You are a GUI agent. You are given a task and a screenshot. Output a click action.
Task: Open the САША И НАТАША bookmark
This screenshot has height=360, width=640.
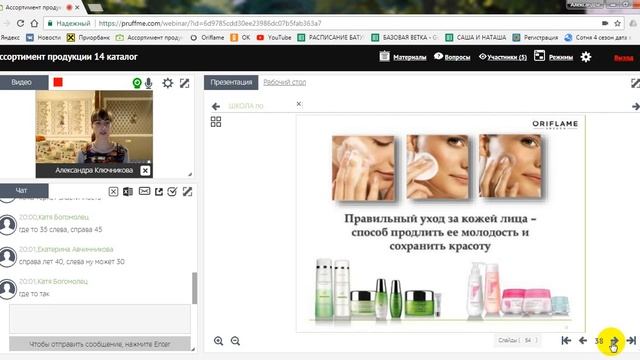(476, 38)
